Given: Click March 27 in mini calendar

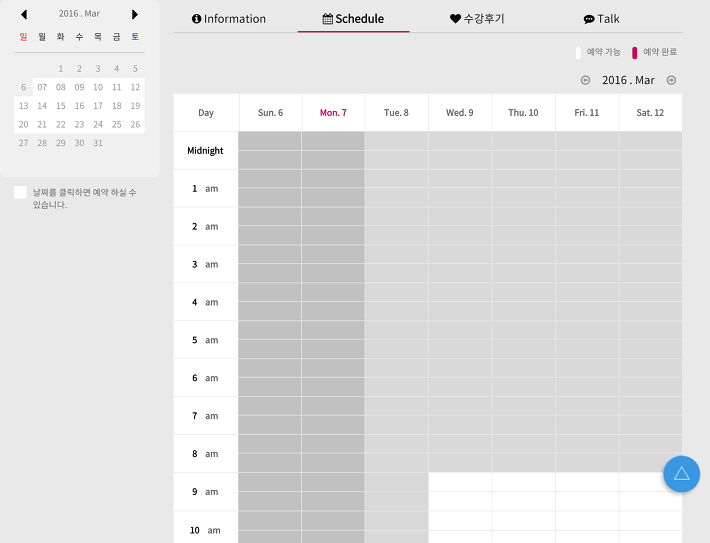Looking at the screenshot, I should click(x=24, y=143).
